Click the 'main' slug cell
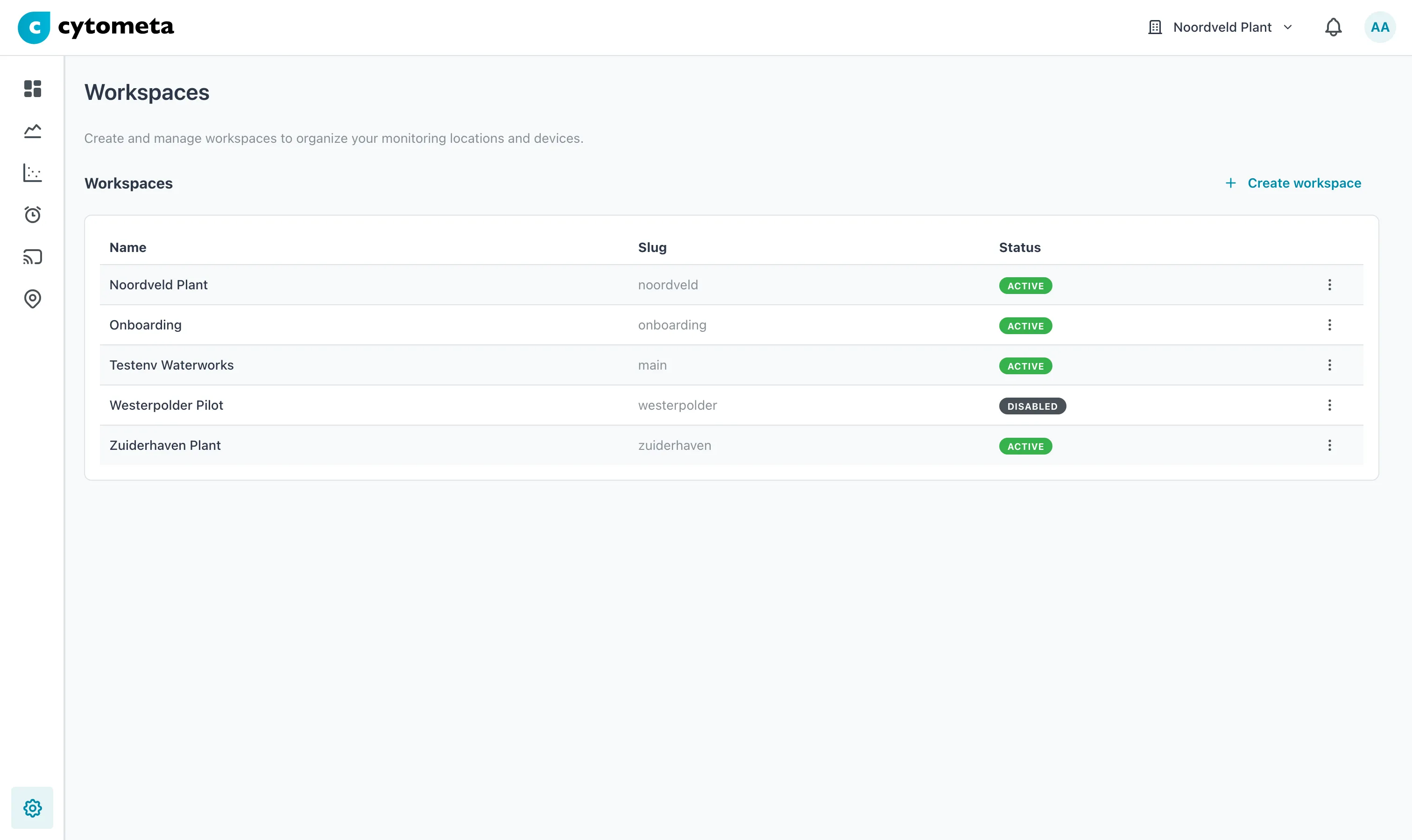The height and width of the screenshot is (840, 1412). [x=652, y=365]
